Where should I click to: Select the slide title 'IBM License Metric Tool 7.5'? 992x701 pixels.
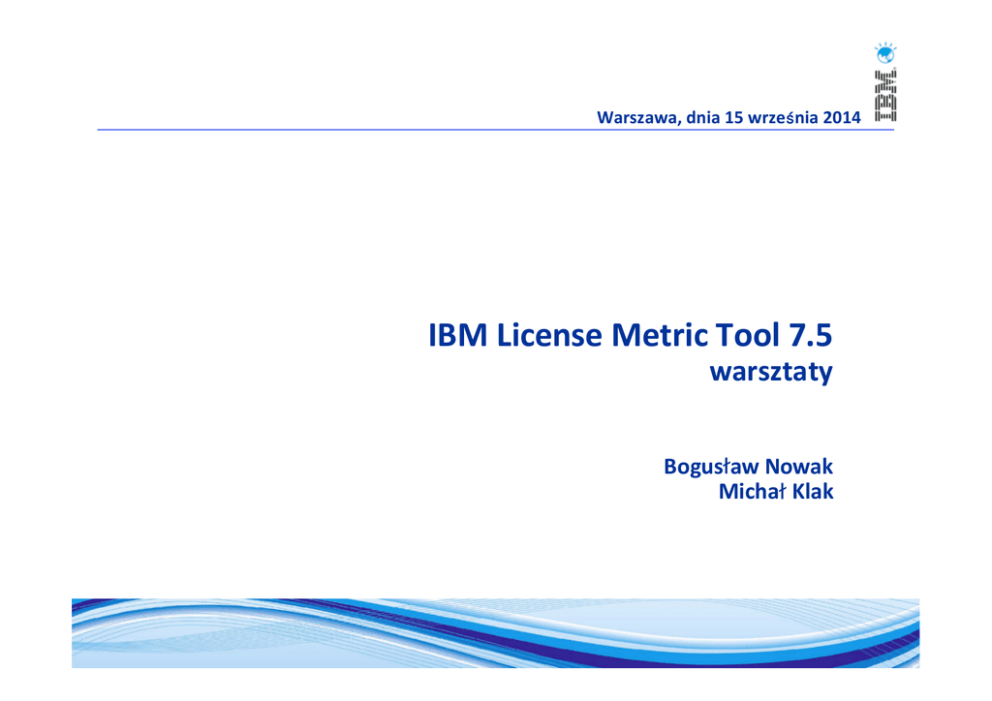pos(630,335)
